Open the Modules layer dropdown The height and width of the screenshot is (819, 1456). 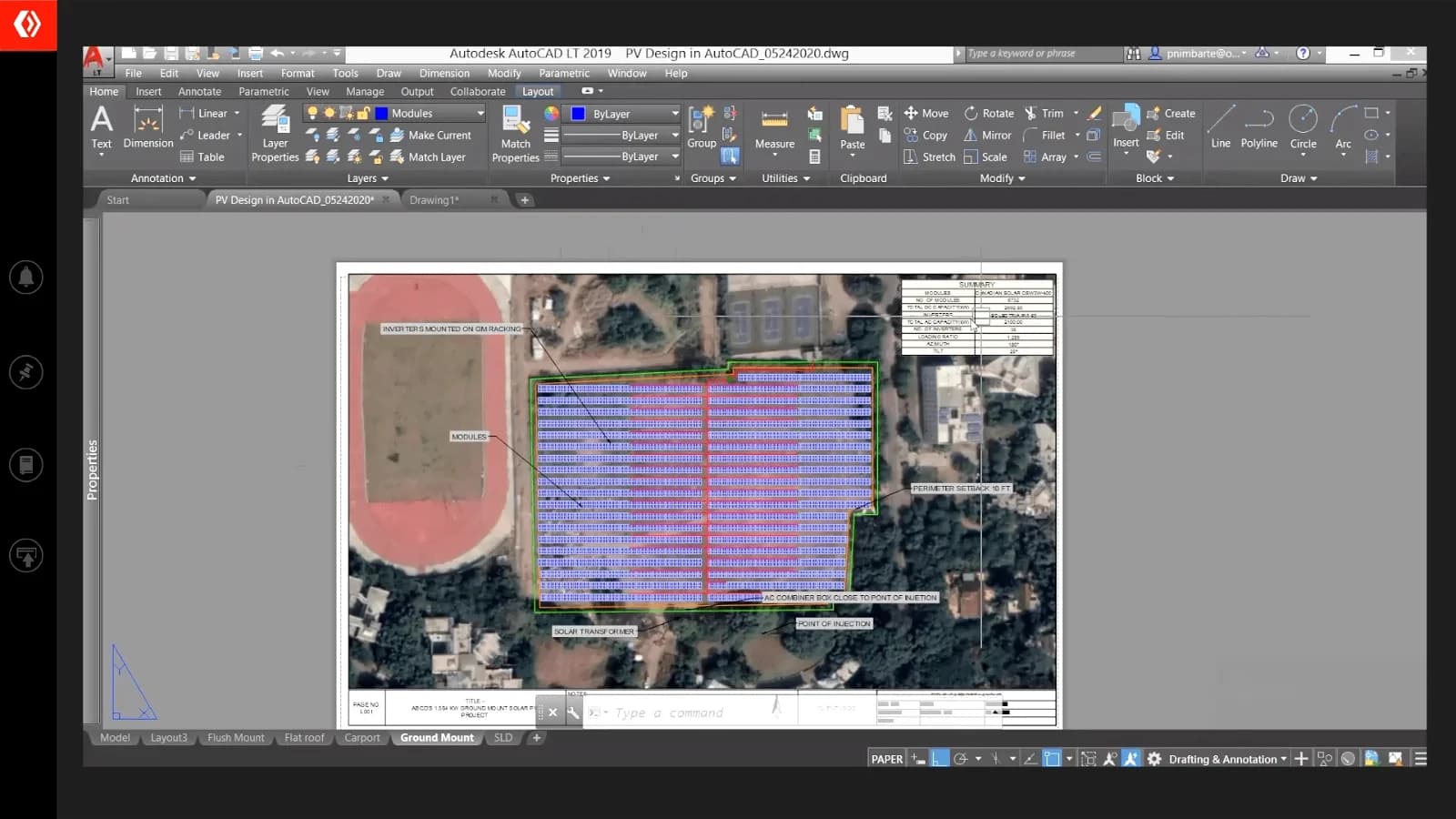tap(480, 114)
